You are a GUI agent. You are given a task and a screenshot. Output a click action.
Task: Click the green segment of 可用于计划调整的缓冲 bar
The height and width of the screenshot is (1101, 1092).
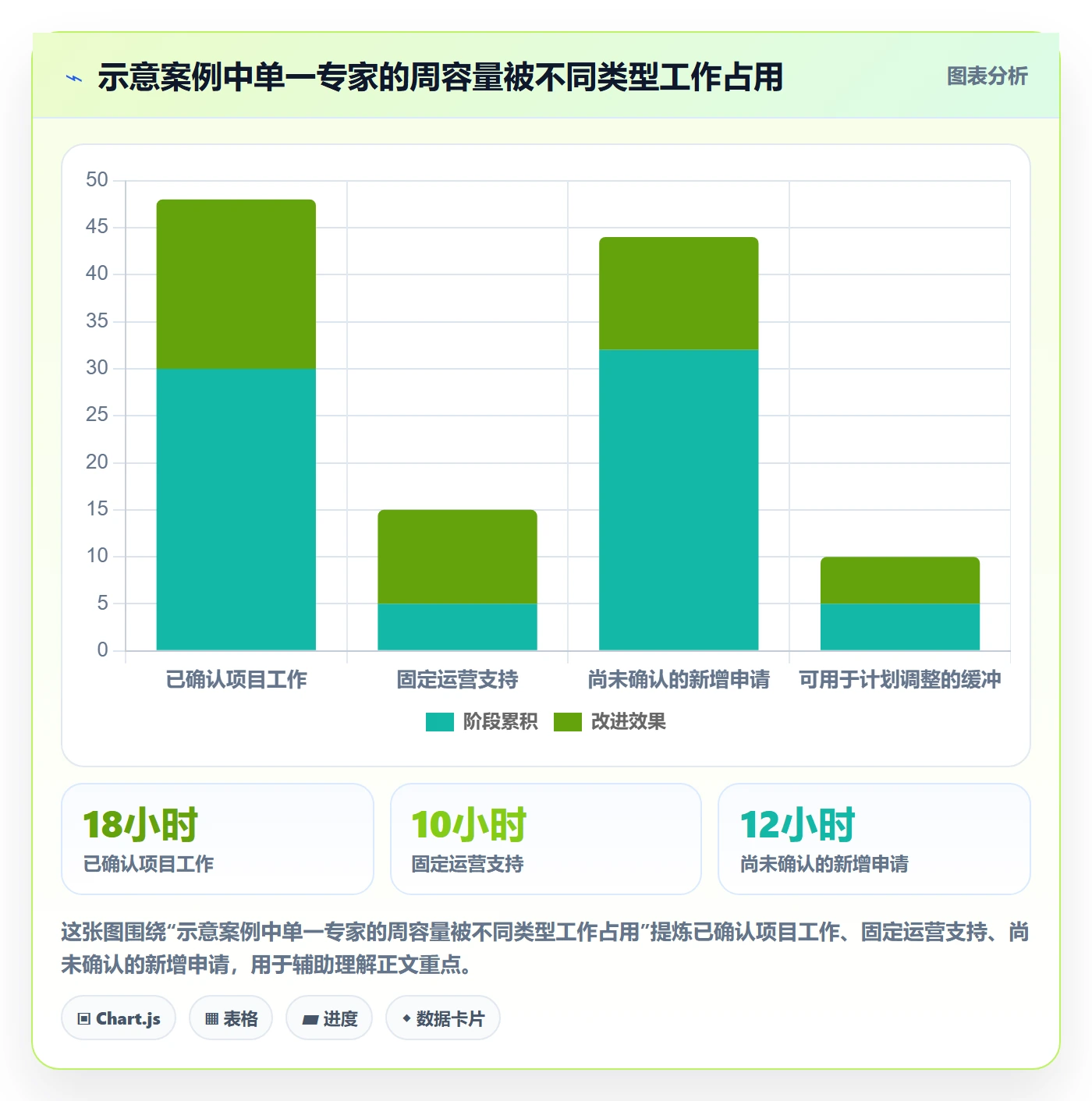[x=900, y=580]
